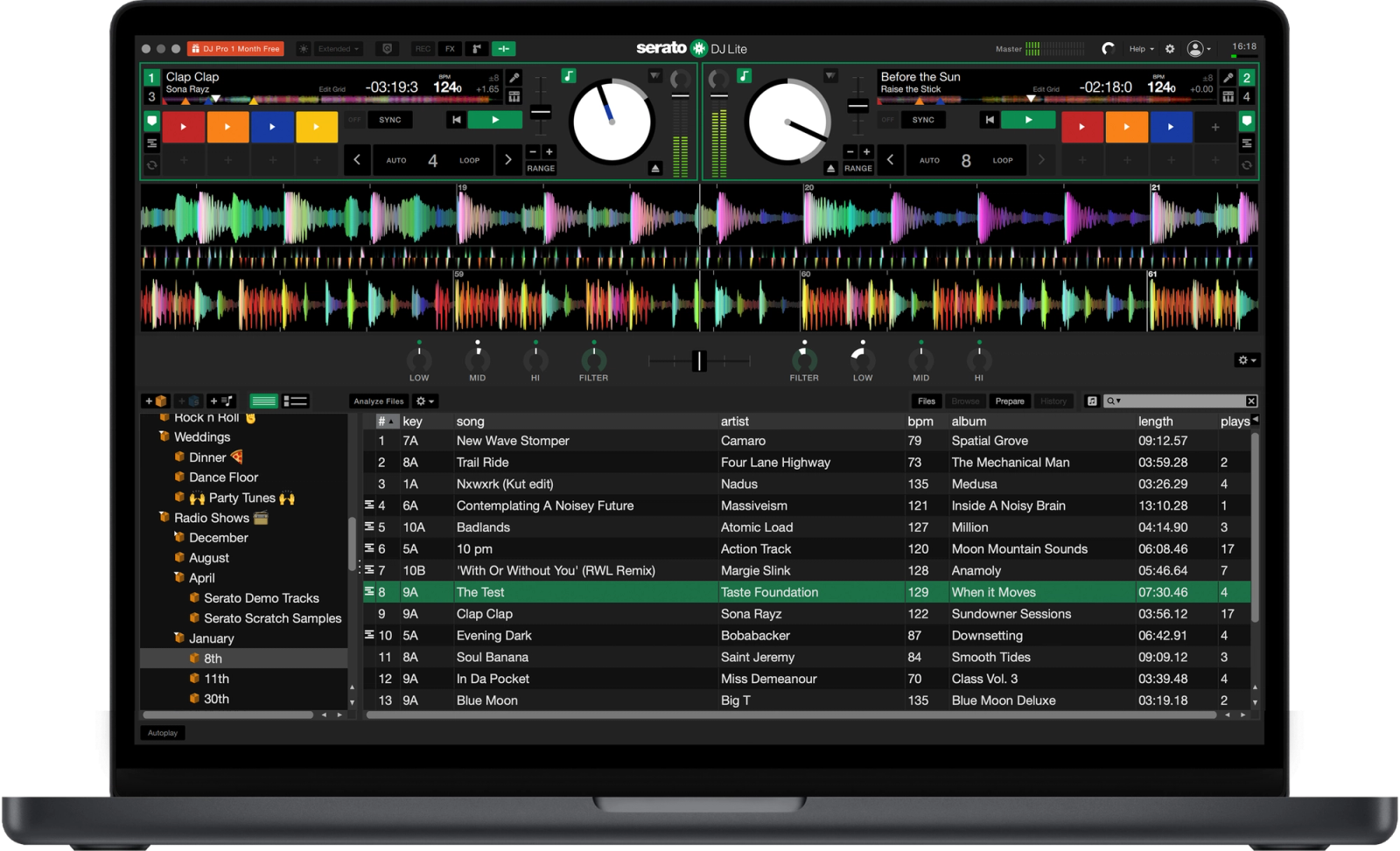The width and height of the screenshot is (1400, 851).
Task: Open library settings gear dropdown
Action: click(425, 401)
